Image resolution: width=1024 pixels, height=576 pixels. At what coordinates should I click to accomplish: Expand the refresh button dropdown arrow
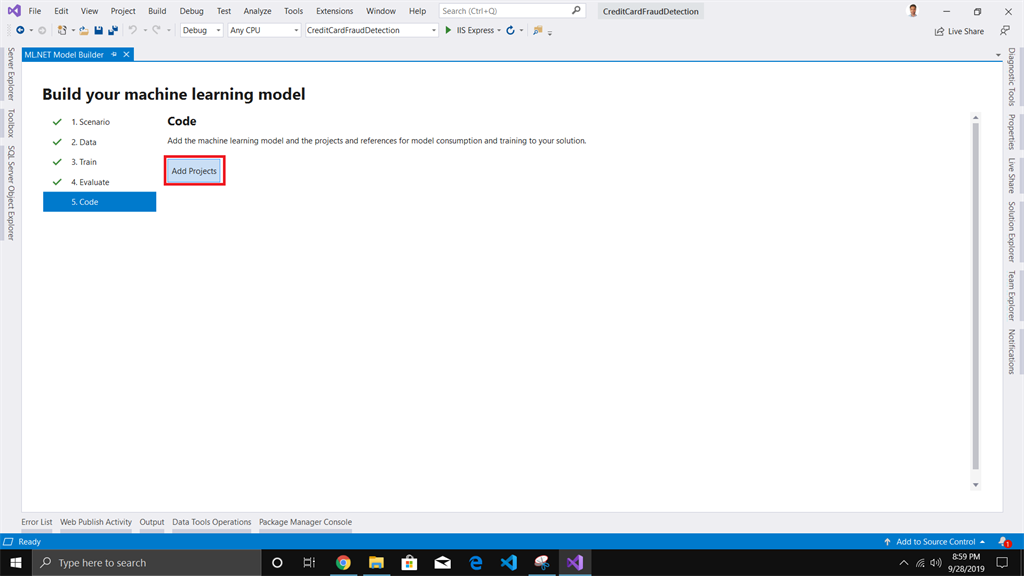(521, 30)
